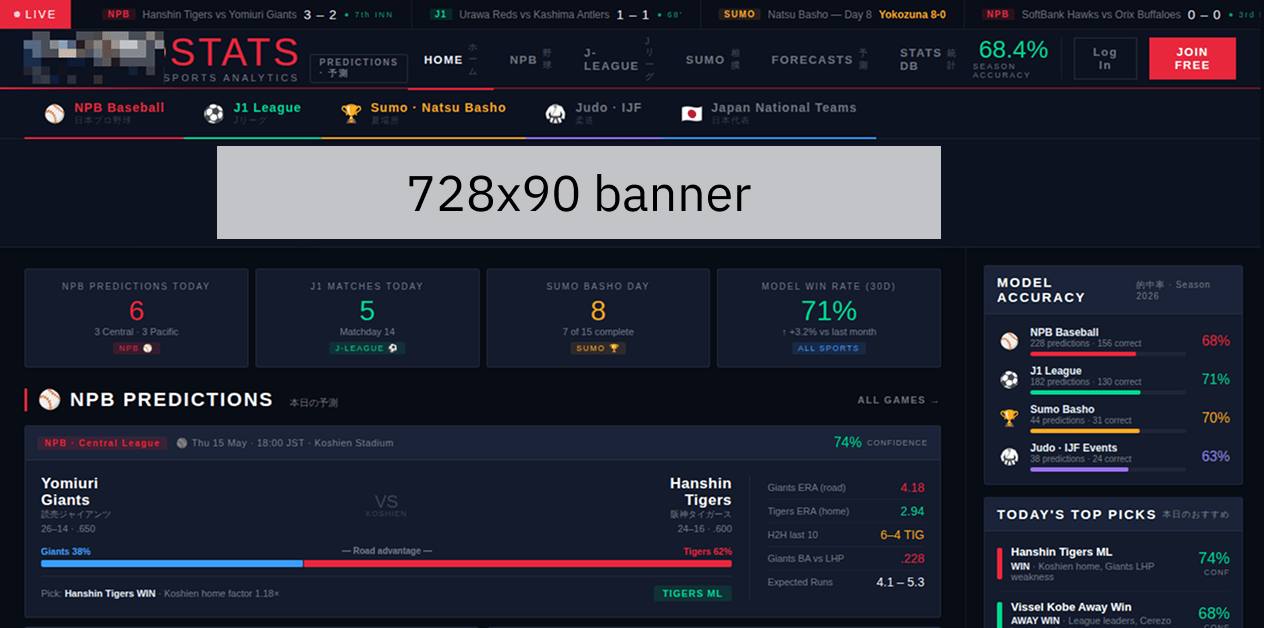This screenshot has width=1264, height=628.
Task: Click the J1 League green accuracy progress bar
Action: pyautogui.click(x=1085, y=393)
